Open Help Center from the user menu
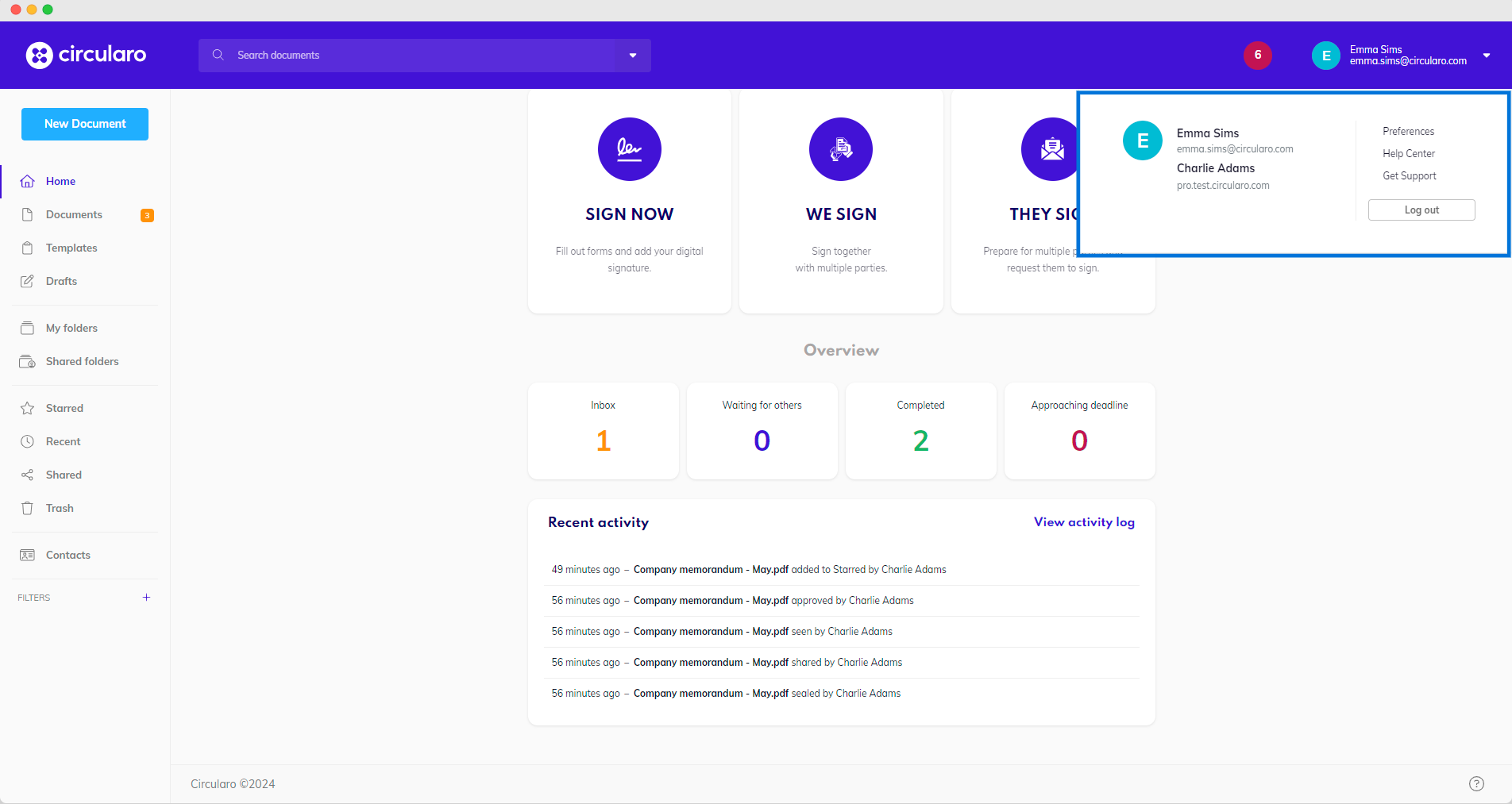Viewport: 1512px width, 804px height. click(1409, 154)
